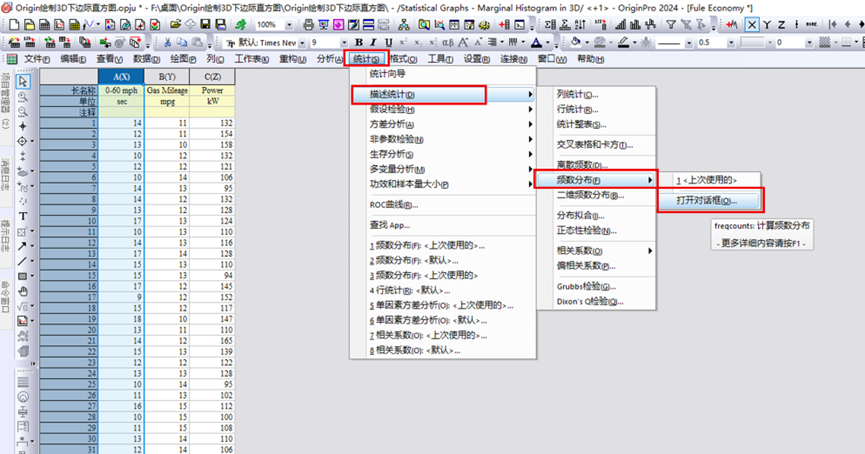Screen dimensions: 865x454
Task: Click the Gas Mileage long name cell
Action: 167,90
